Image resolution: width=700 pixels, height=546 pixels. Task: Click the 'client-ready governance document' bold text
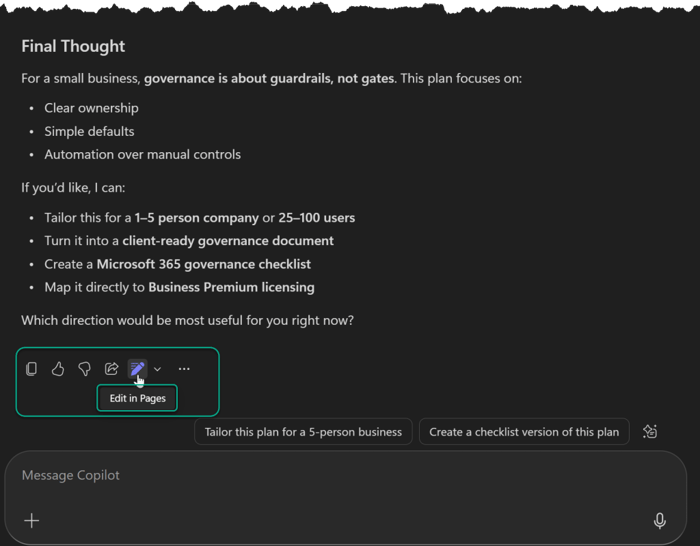(228, 241)
